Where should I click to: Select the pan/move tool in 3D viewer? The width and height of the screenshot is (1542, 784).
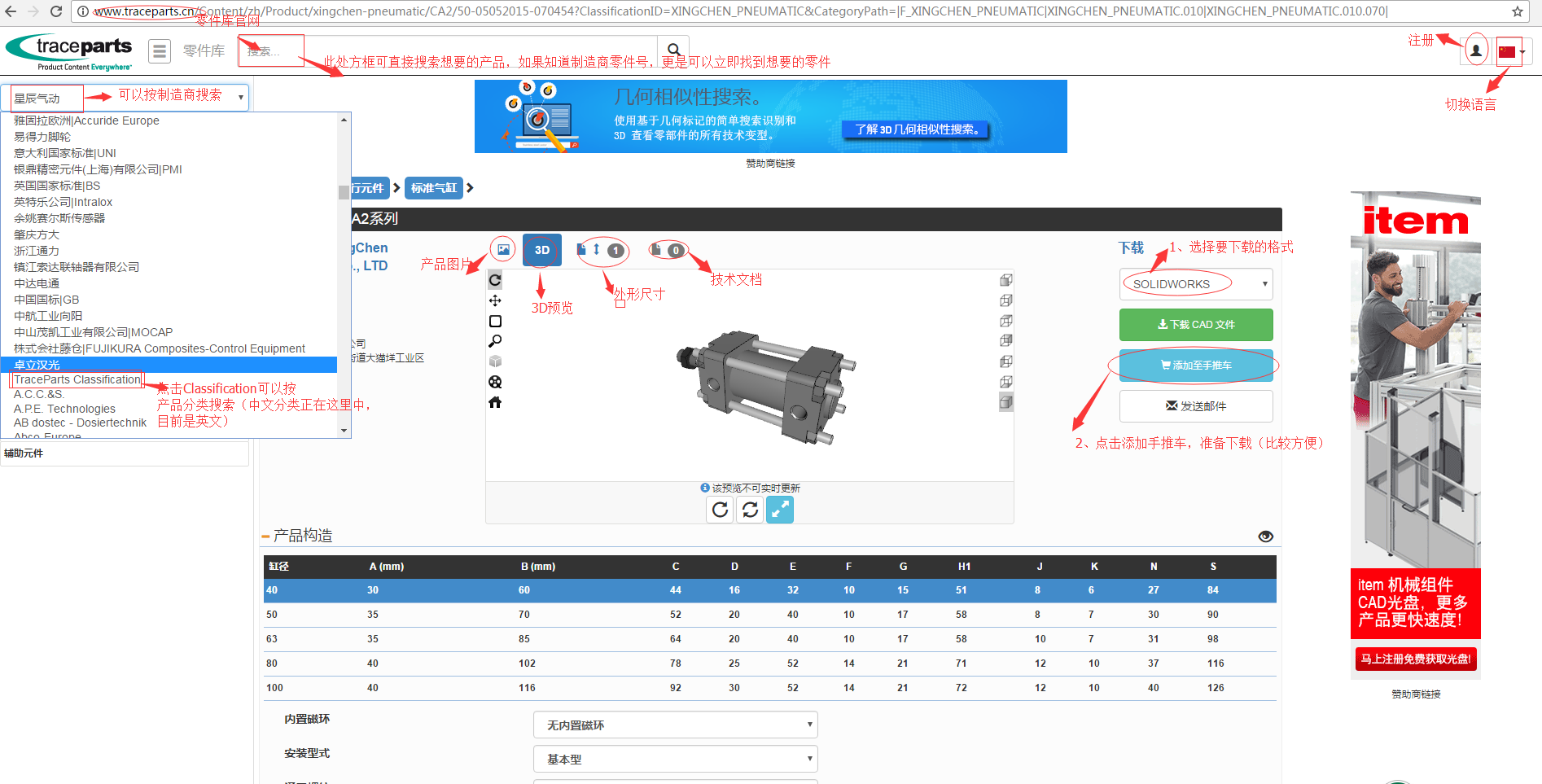click(495, 300)
